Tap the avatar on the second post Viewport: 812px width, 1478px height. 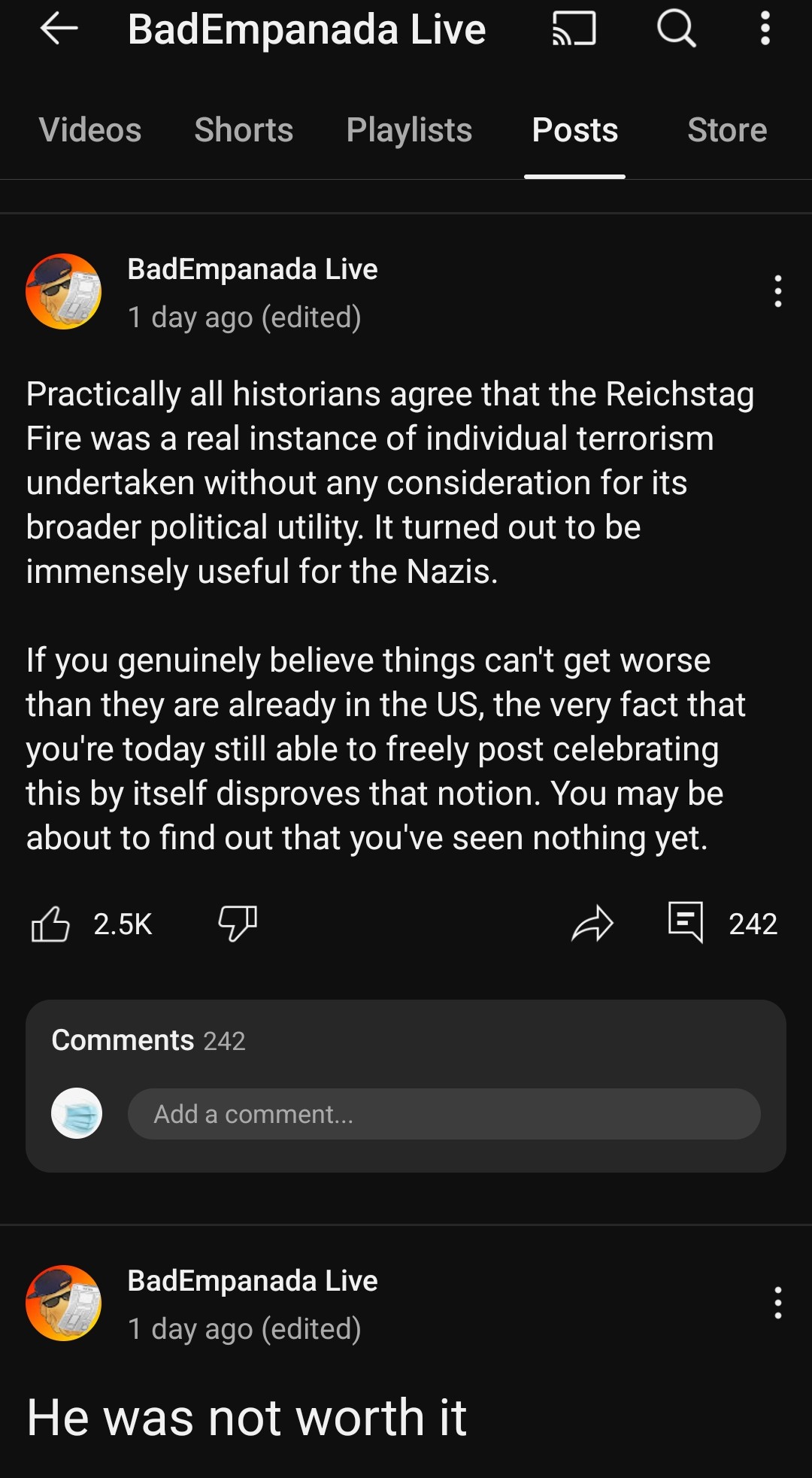coord(64,1303)
